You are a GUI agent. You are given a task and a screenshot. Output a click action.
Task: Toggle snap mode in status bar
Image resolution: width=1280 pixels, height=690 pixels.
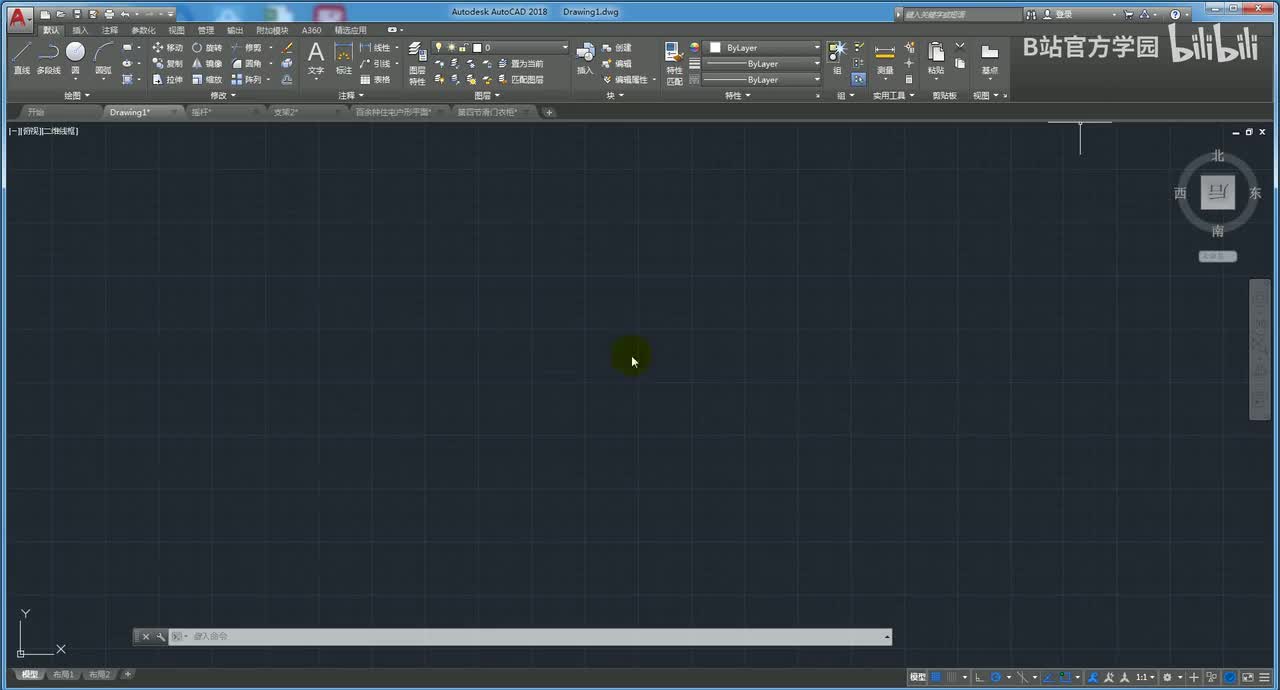coord(953,677)
